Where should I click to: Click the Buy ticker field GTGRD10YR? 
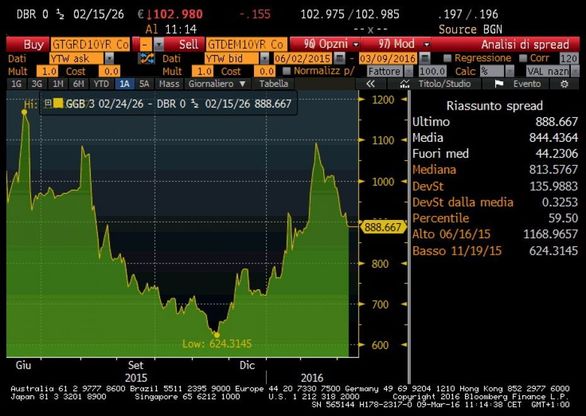[90, 45]
